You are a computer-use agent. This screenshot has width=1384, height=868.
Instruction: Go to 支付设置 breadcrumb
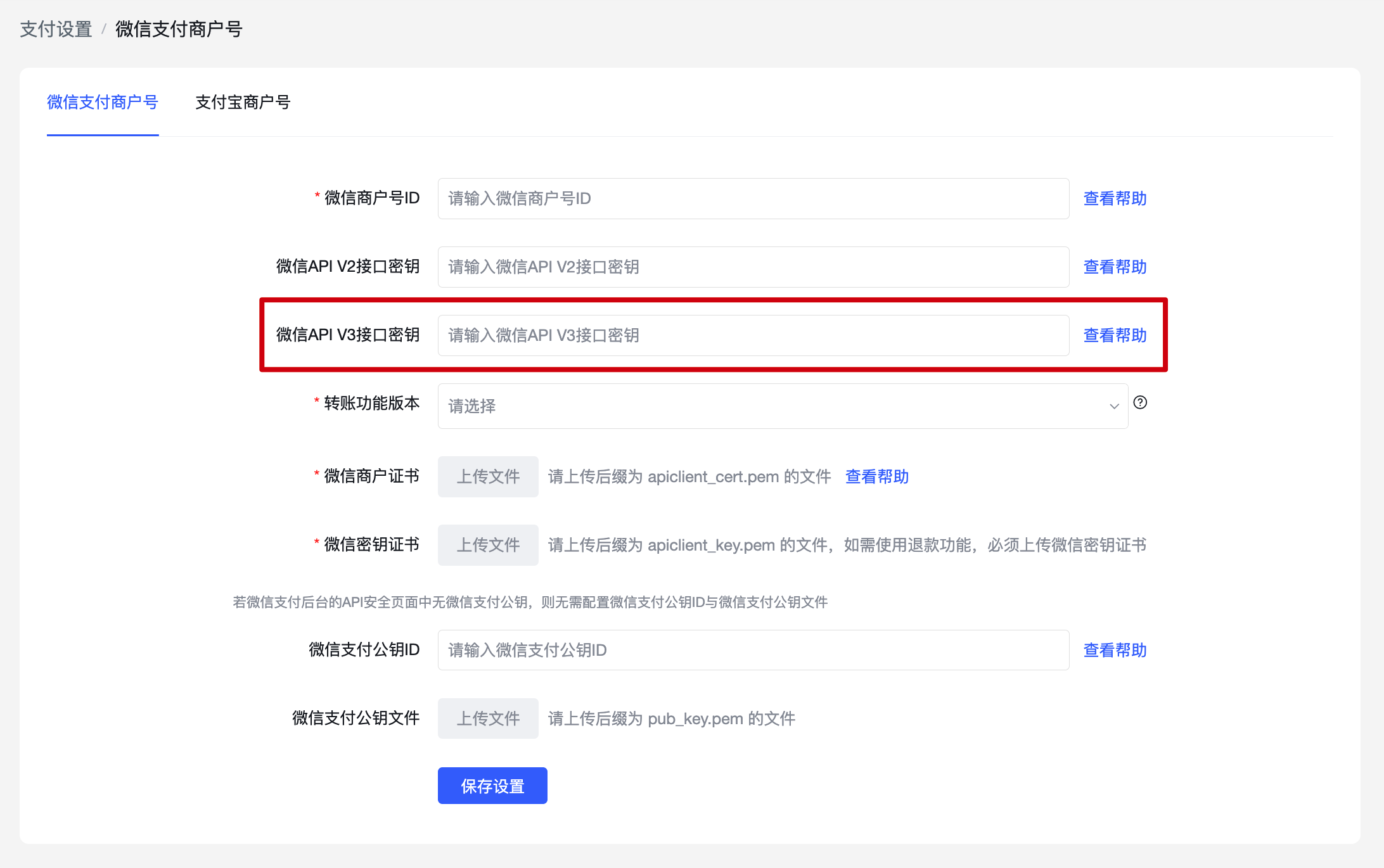coord(56,29)
